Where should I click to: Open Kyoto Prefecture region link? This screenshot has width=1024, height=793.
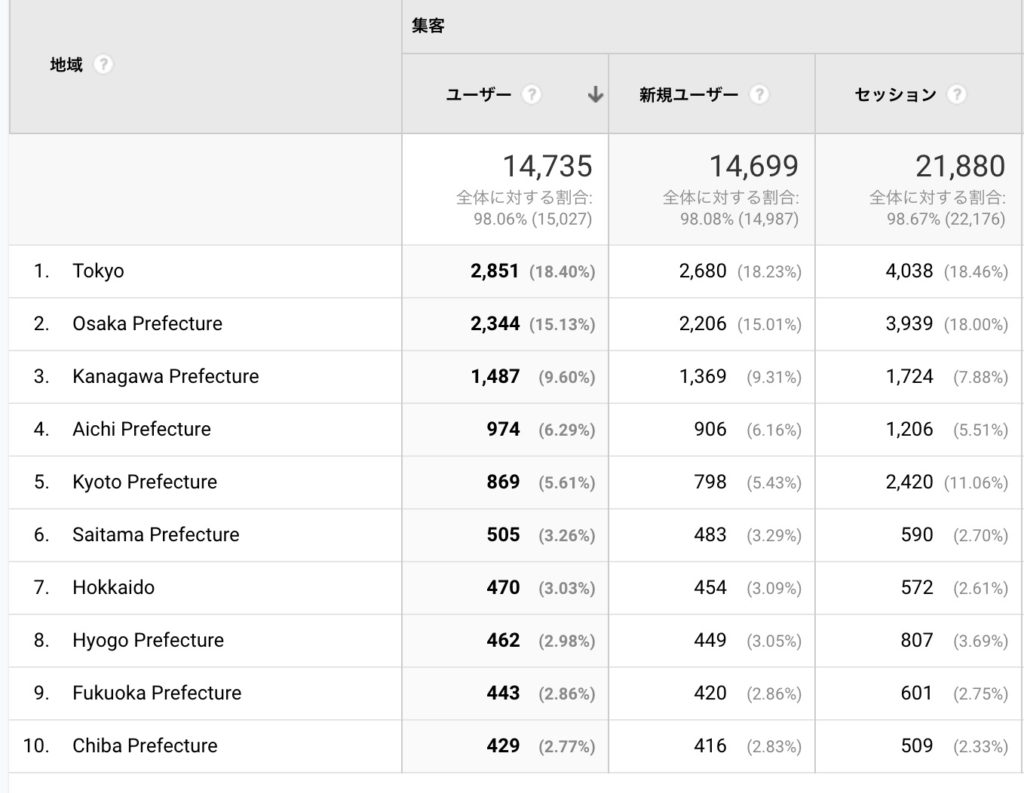(x=145, y=482)
